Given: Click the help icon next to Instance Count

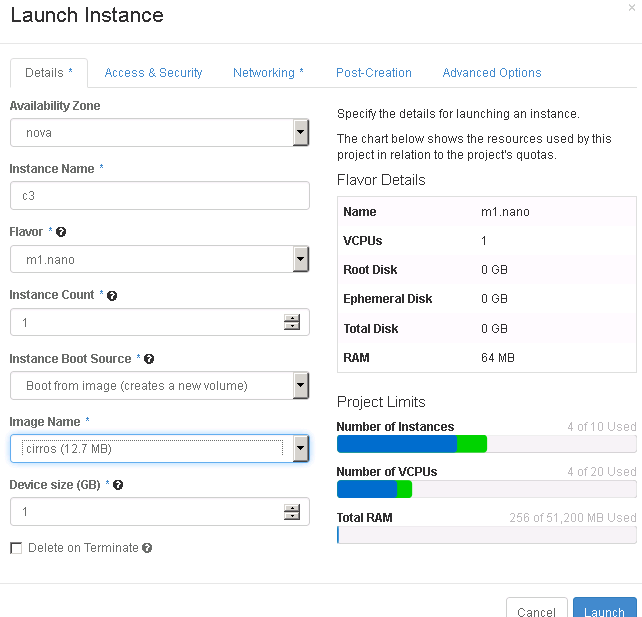Looking at the screenshot, I should pos(112,296).
